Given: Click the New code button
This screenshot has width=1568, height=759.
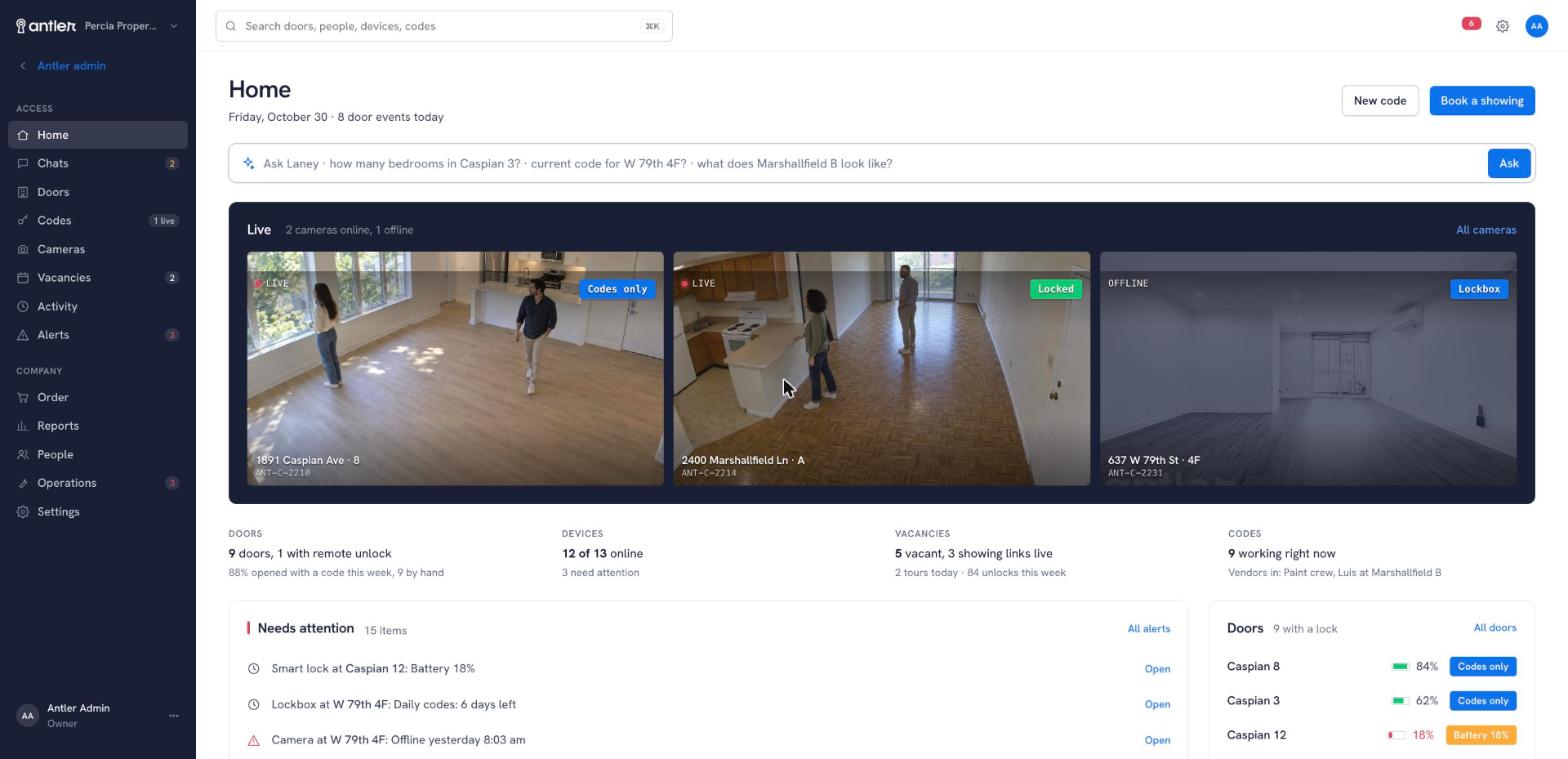Looking at the screenshot, I should coord(1379,101).
